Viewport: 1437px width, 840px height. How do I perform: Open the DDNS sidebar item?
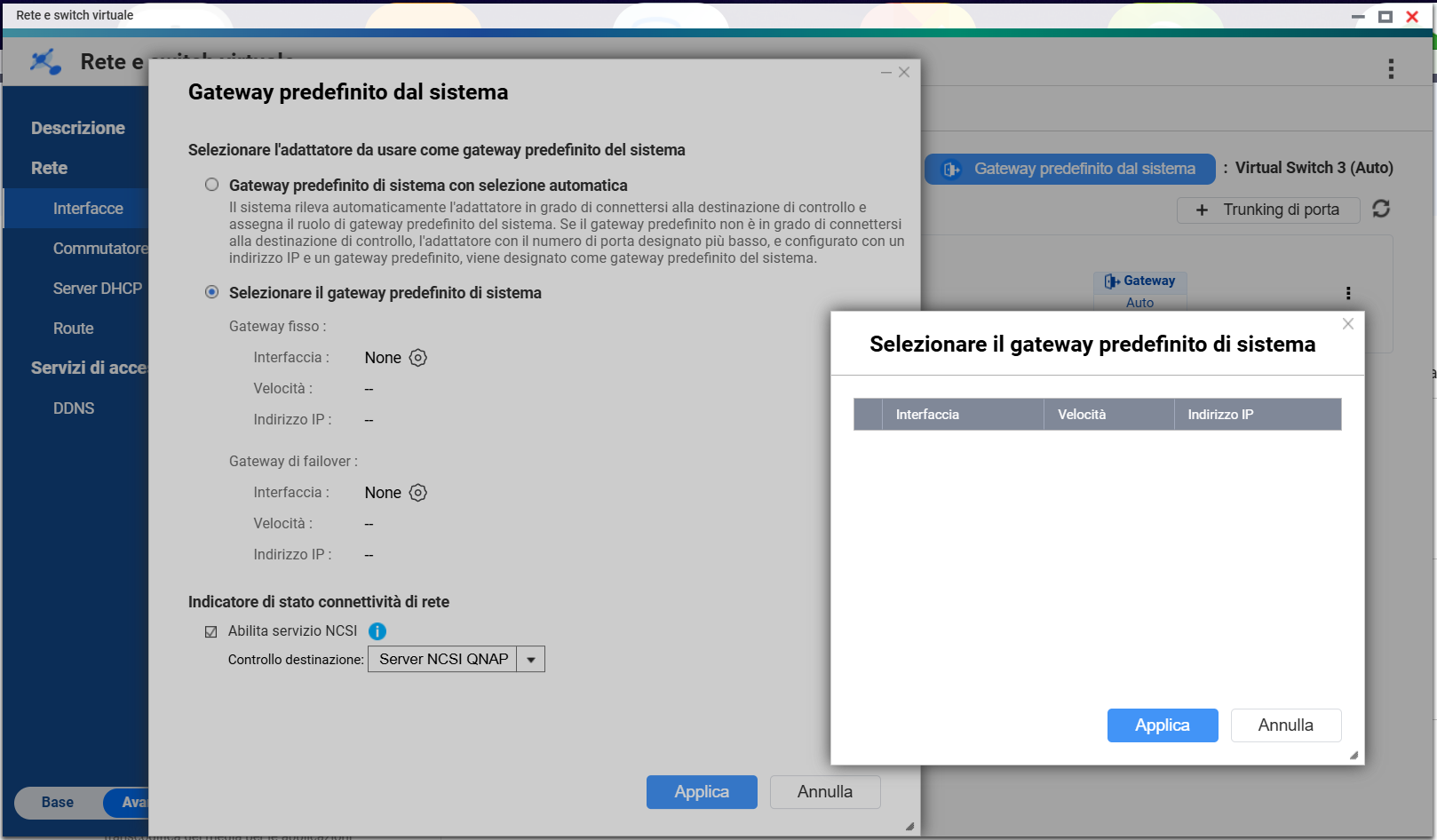(73, 408)
